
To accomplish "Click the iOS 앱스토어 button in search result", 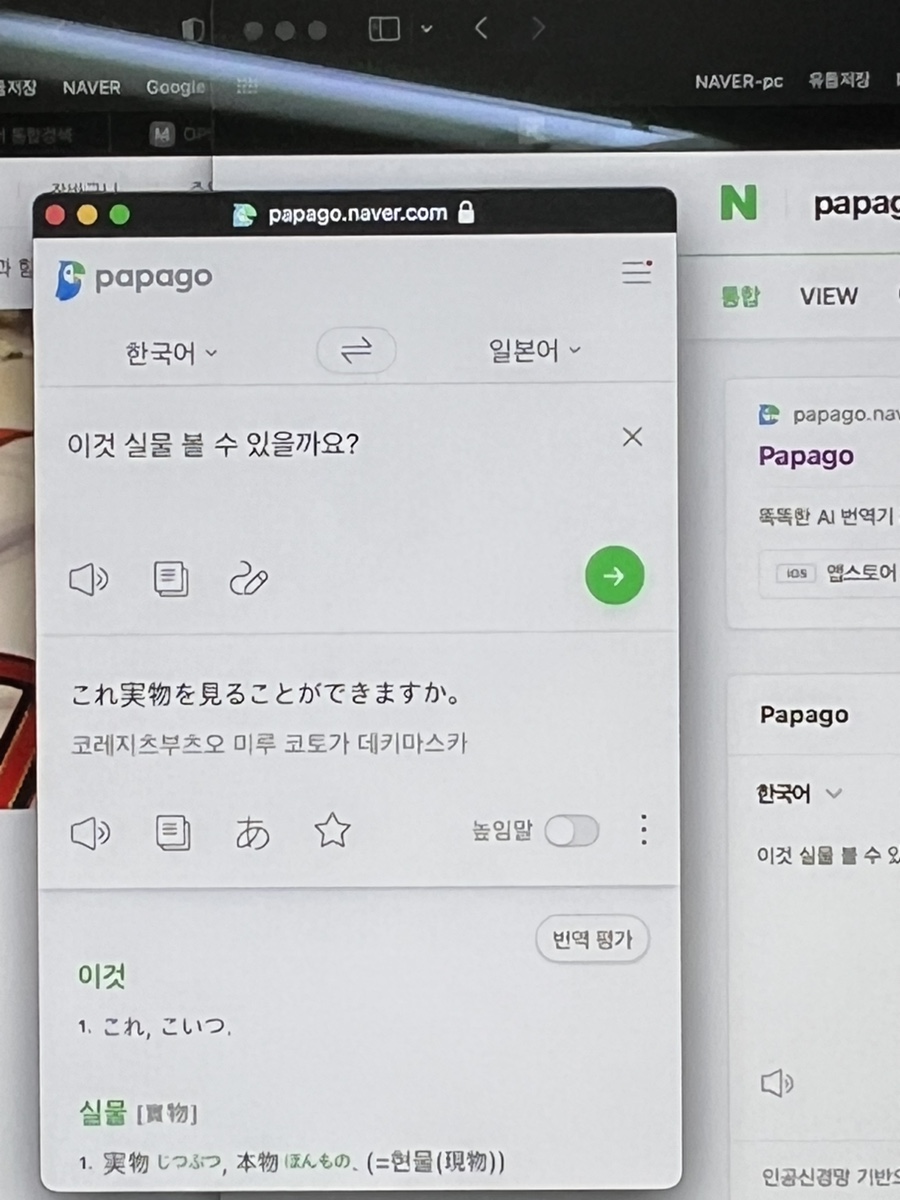I will tap(836, 574).
